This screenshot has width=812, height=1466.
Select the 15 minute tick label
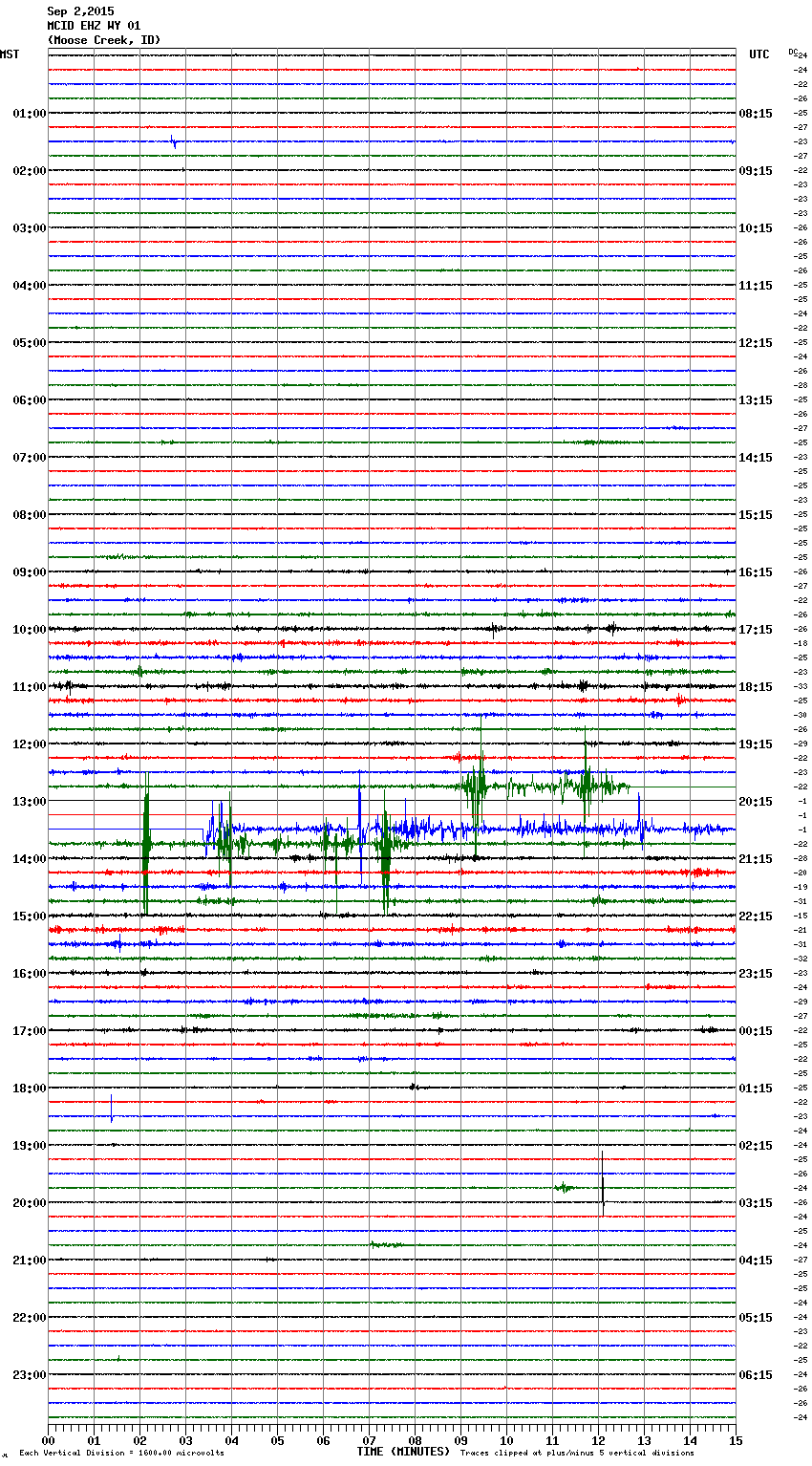point(735,1440)
